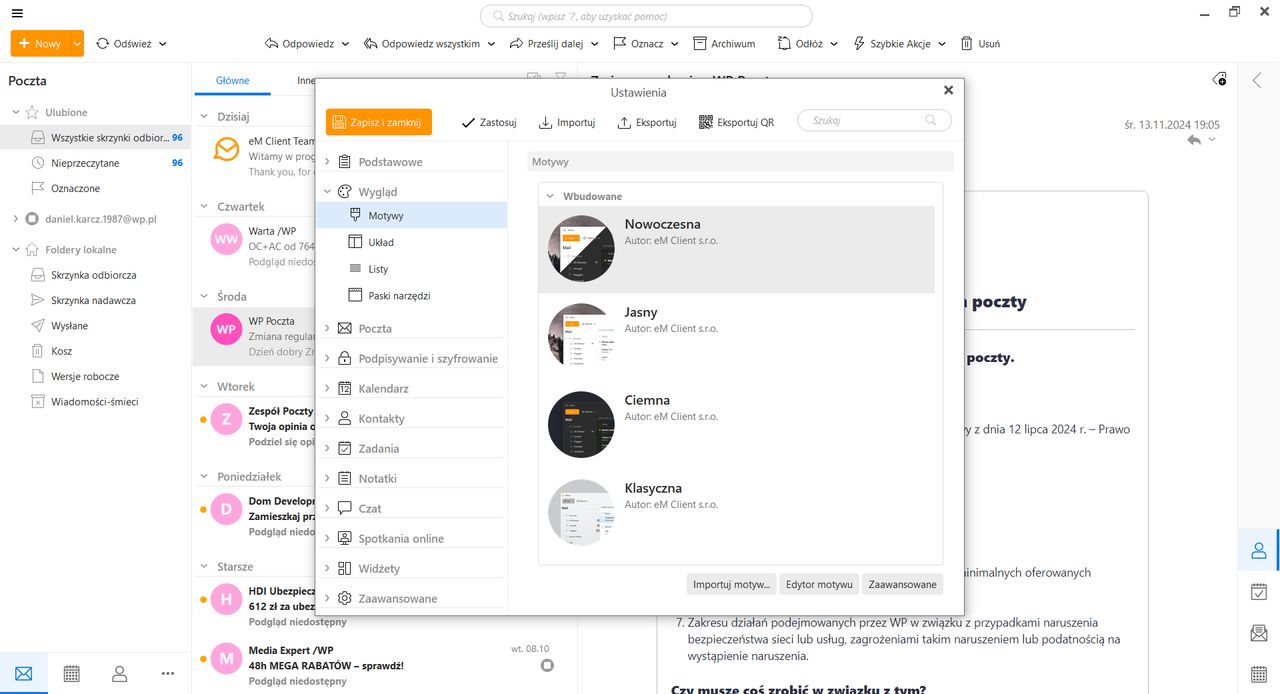Click Eksportuj in settings toolbar
This screenshot has height=694, width=1280.
coord(647,122)
